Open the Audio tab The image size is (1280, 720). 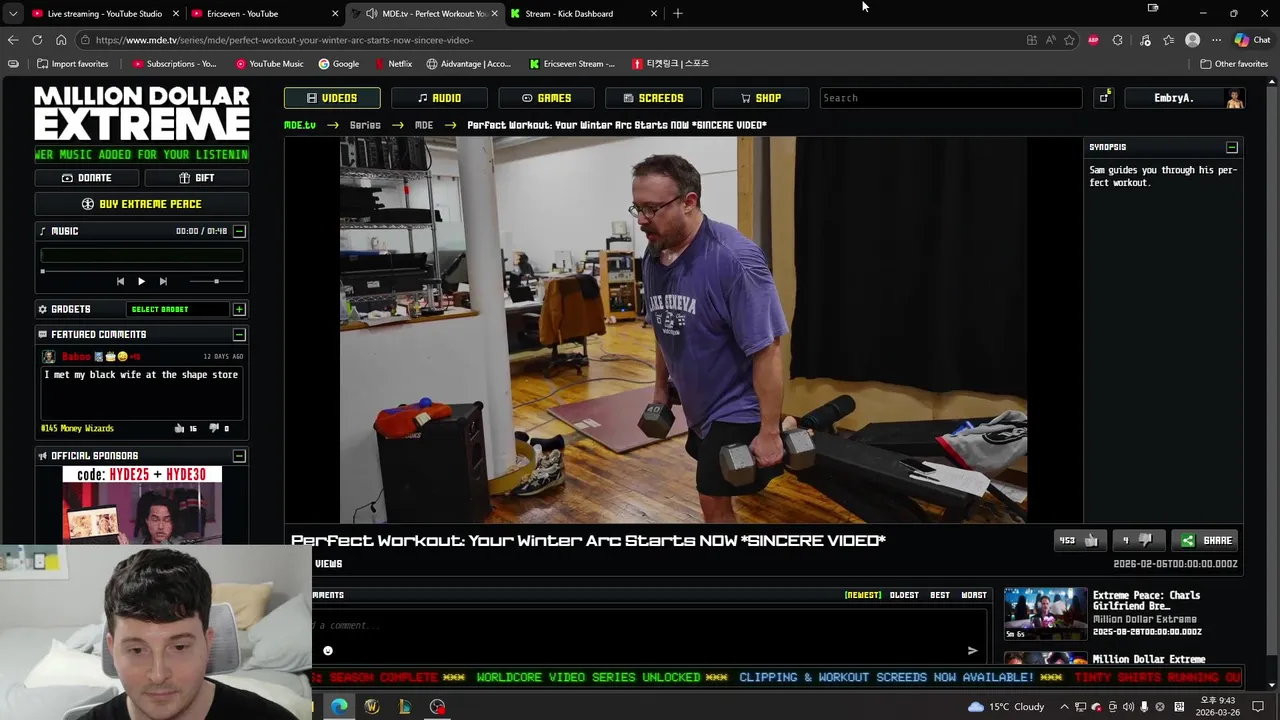439,98
